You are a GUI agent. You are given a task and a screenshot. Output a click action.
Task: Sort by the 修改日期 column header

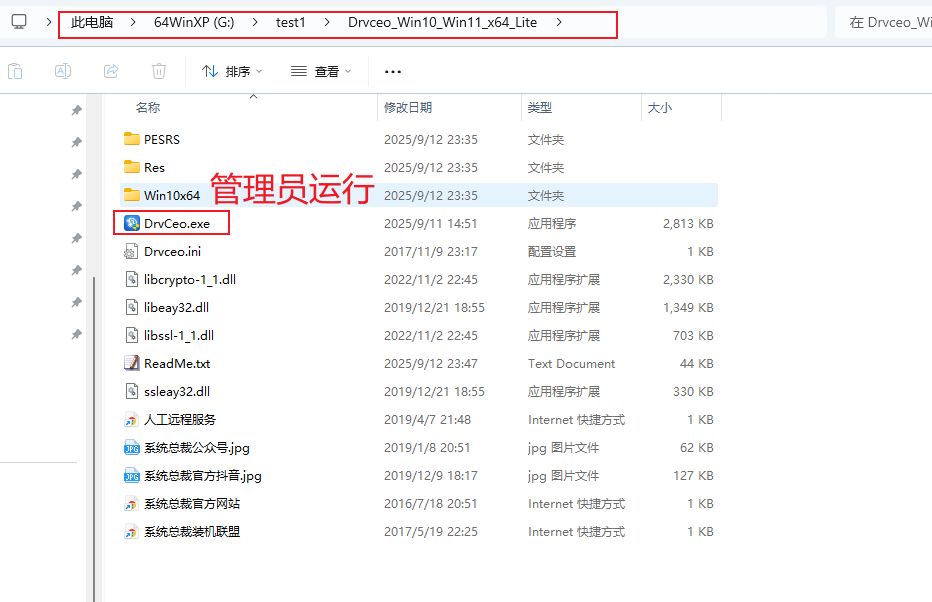[408, 107]
